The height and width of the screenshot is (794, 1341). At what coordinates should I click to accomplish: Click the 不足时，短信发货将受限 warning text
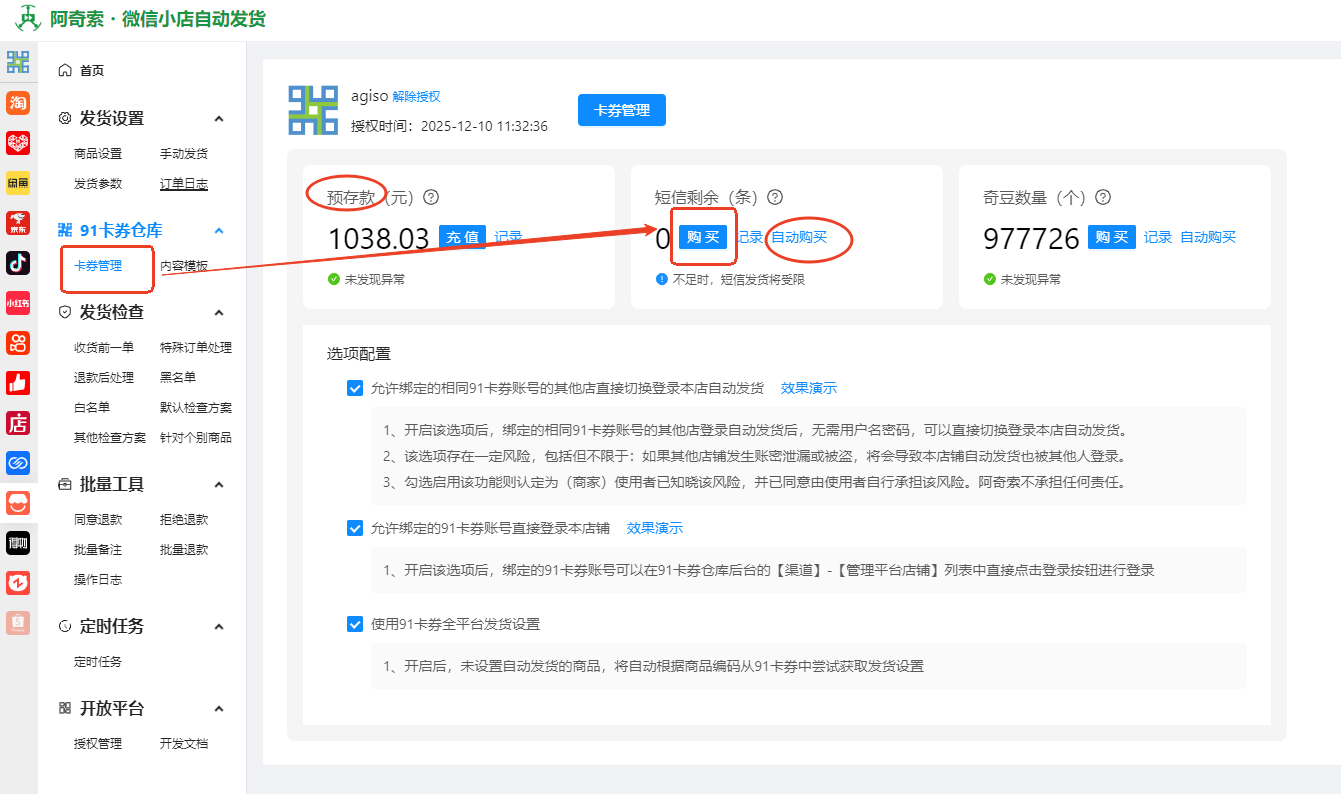point(739,280)
